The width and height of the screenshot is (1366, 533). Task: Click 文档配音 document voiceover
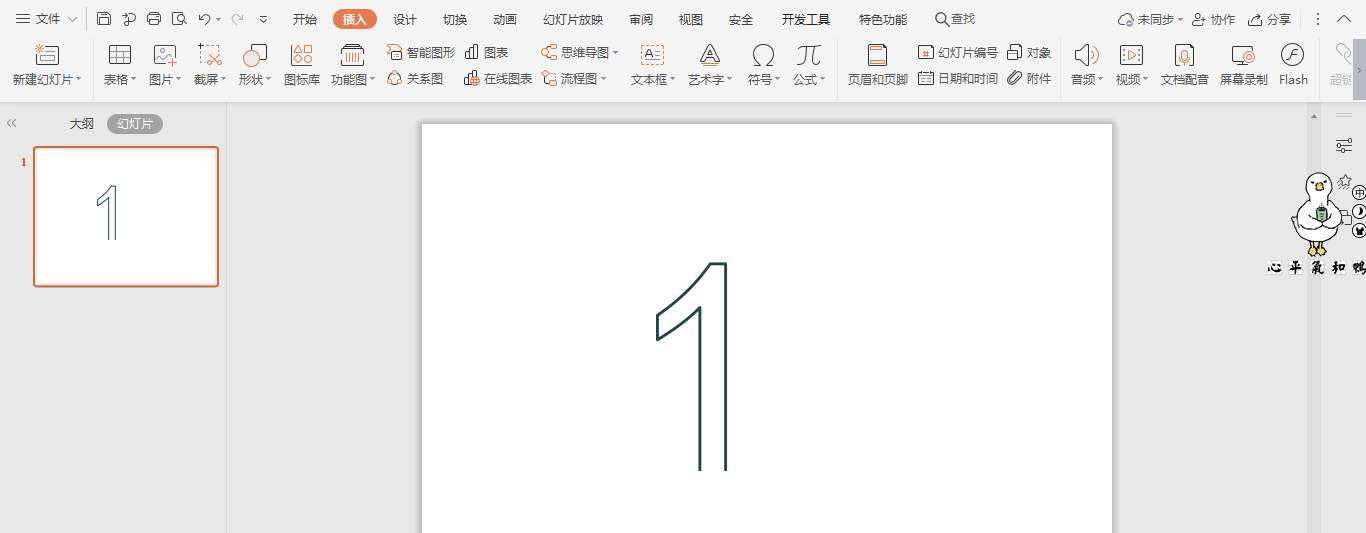[1184, 64]
